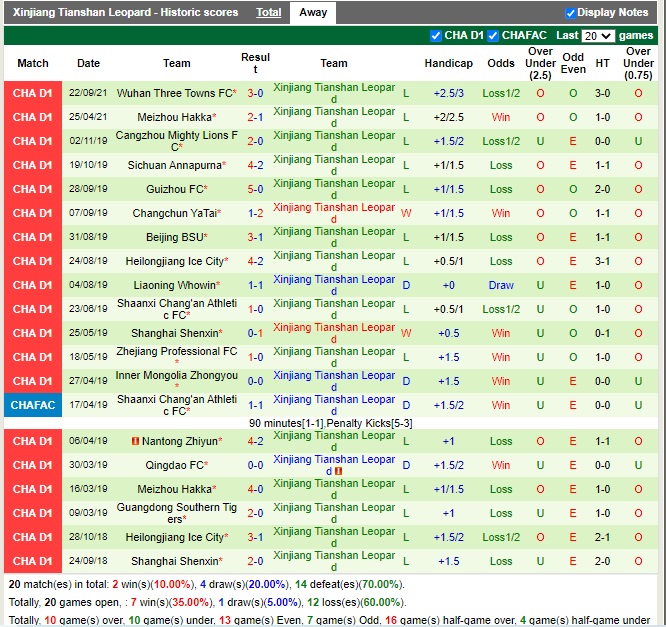Toggle the Display Notes checkbox

[x=571, y=13]
